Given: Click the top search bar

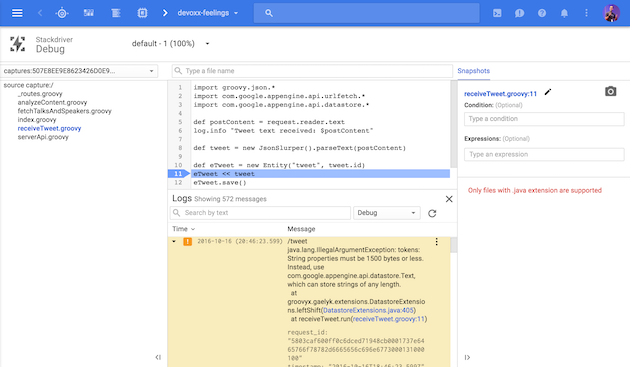Looking at the screenshot, I should coord(366,13).
